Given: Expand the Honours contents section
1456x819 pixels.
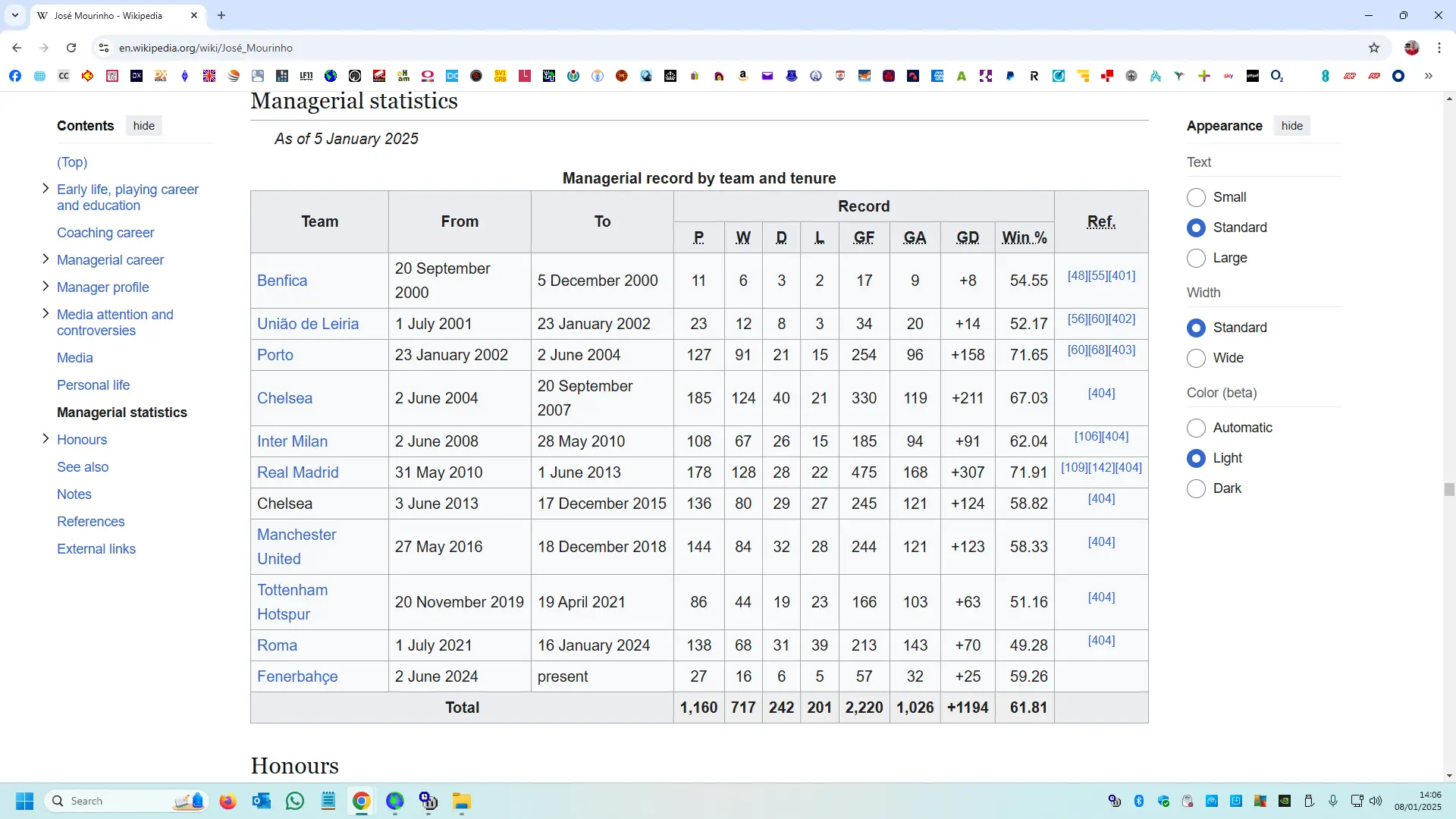Looking at the screenshot, I should point(45,439).
